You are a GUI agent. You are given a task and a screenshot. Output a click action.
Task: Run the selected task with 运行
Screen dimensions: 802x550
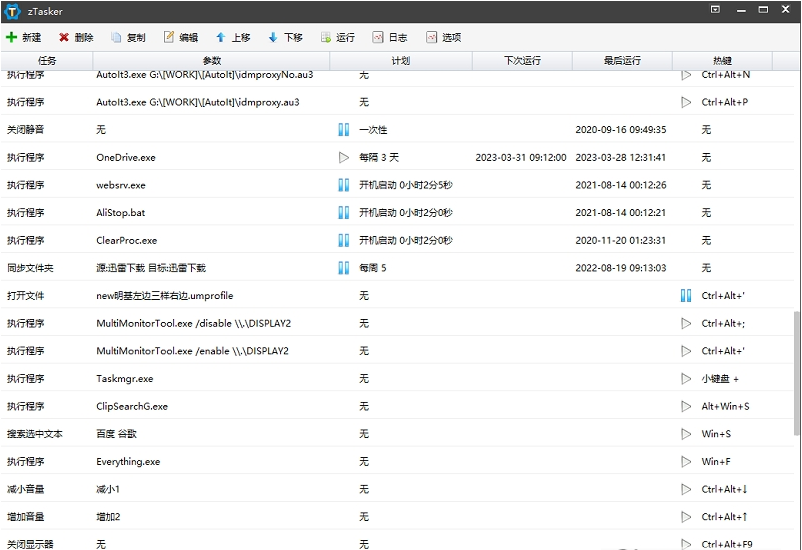pos(338,37)
